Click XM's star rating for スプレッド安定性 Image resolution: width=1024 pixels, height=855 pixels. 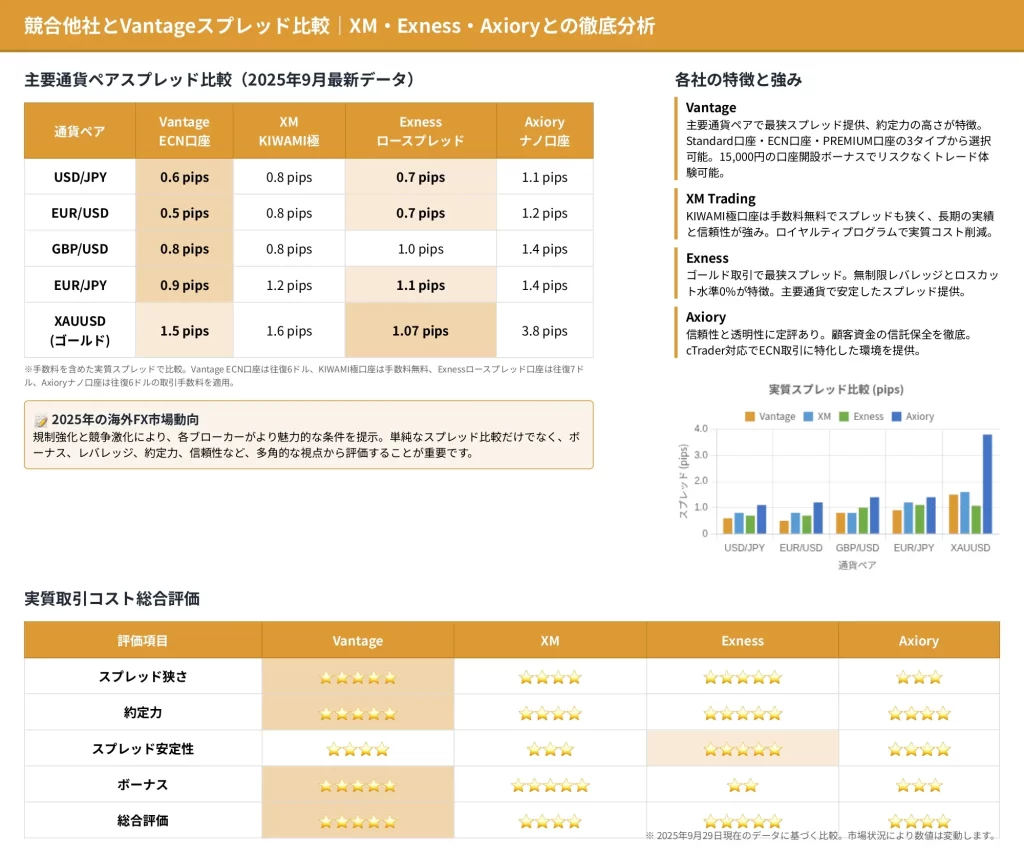point(550,749)
